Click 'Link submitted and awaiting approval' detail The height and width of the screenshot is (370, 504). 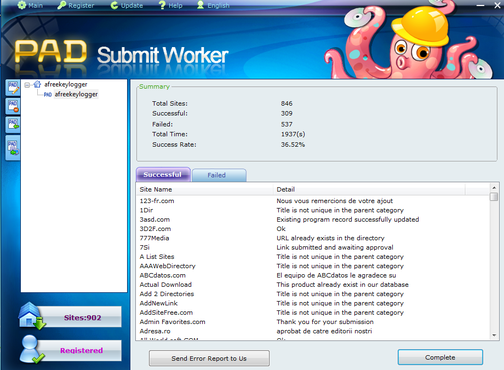(x=335, y=248)
